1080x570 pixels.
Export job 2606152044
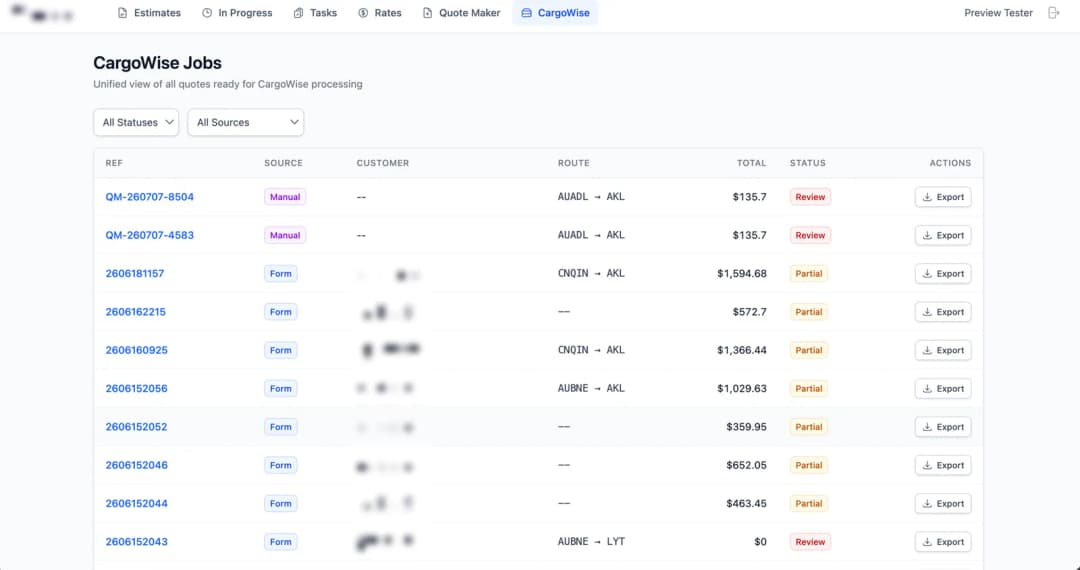[943, 503]
